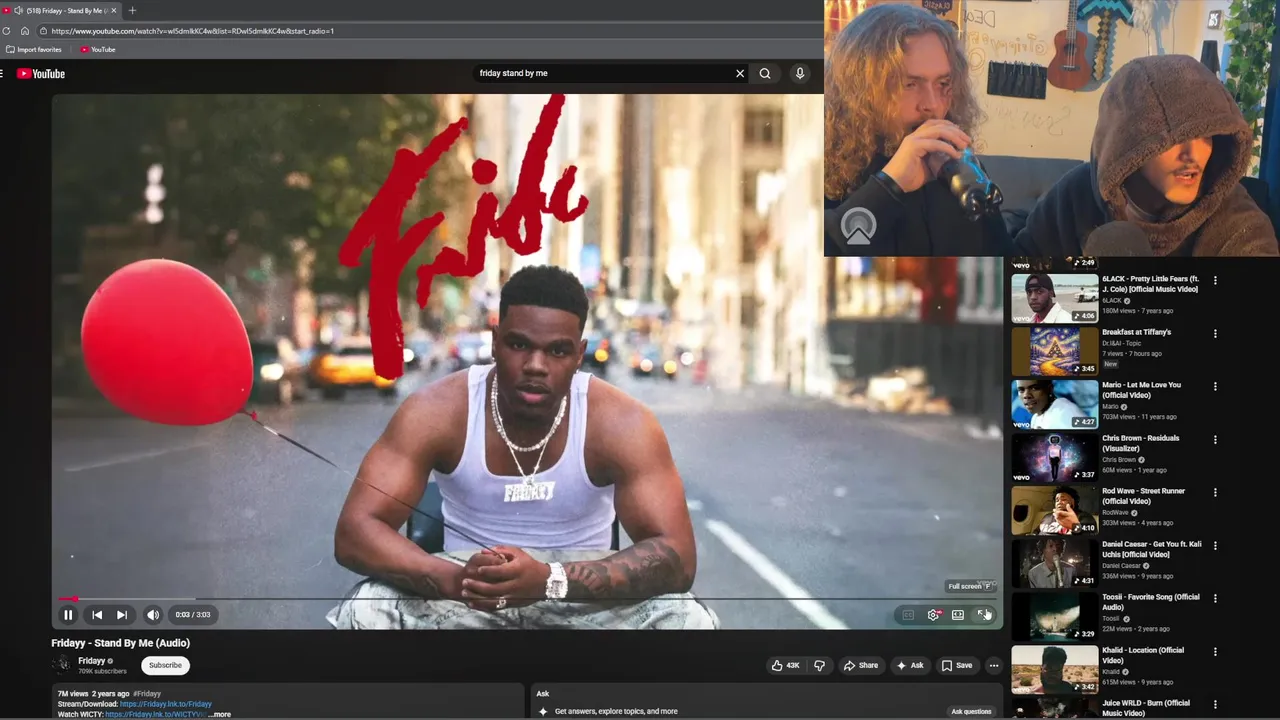
Task: Dislike the Stand By Me video
Action: [x=819, y=665]
